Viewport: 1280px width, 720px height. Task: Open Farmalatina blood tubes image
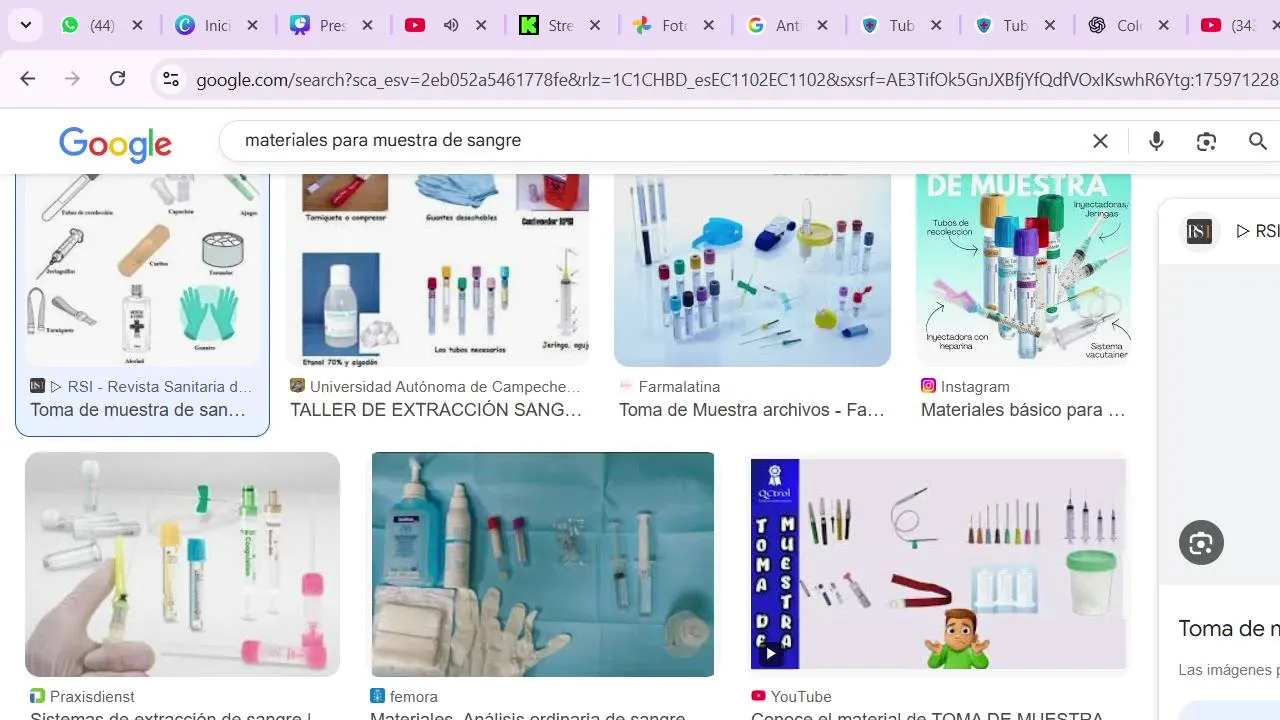point(752,270)
